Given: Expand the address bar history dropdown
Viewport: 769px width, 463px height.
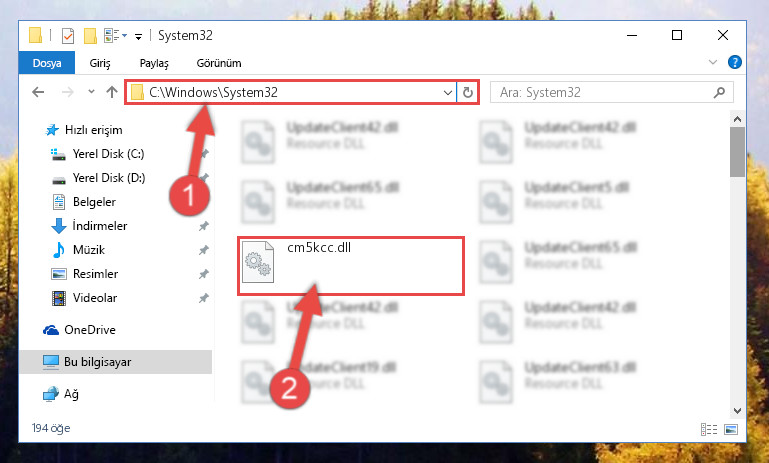Looking at the screenshot, I should 447,92.
